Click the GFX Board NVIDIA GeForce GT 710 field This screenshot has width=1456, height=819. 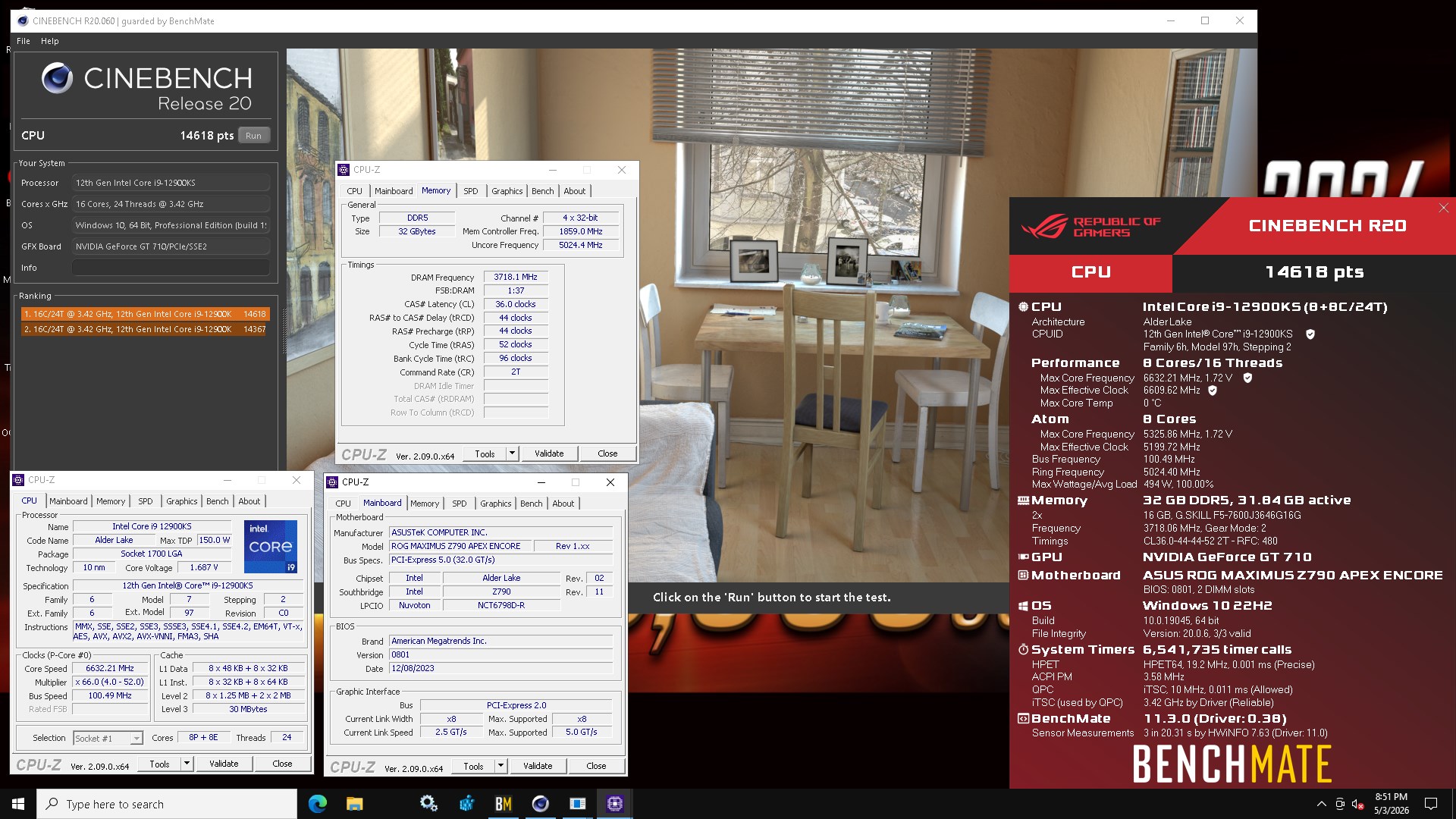(x=171, y=246)
